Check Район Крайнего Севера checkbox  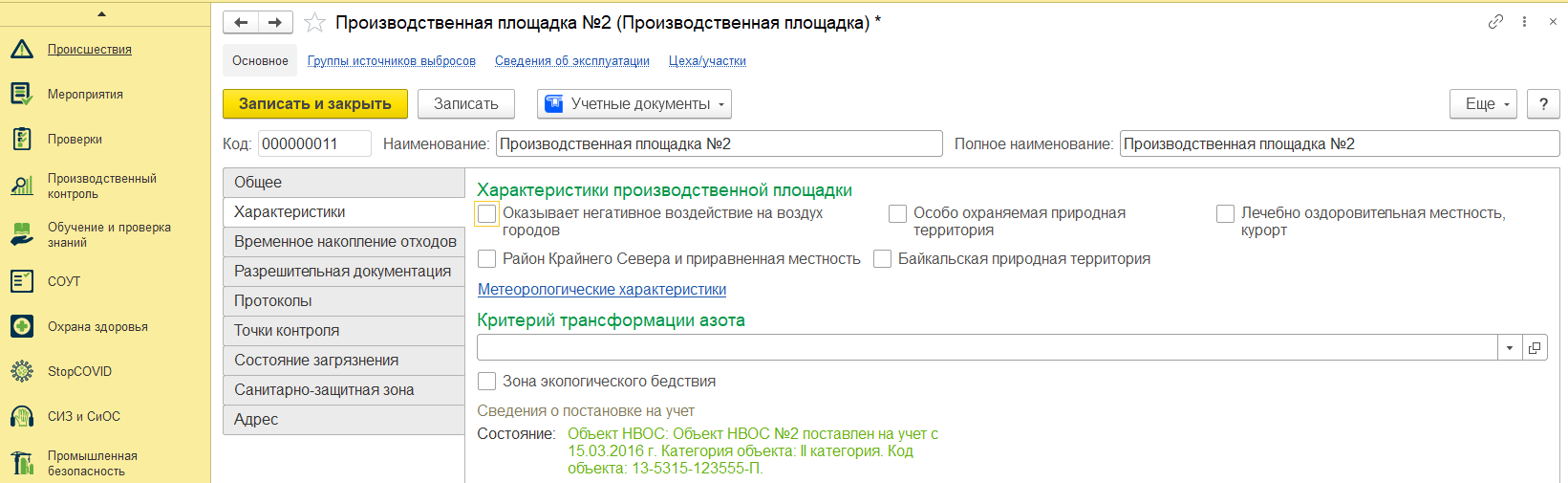click(487, 258)
